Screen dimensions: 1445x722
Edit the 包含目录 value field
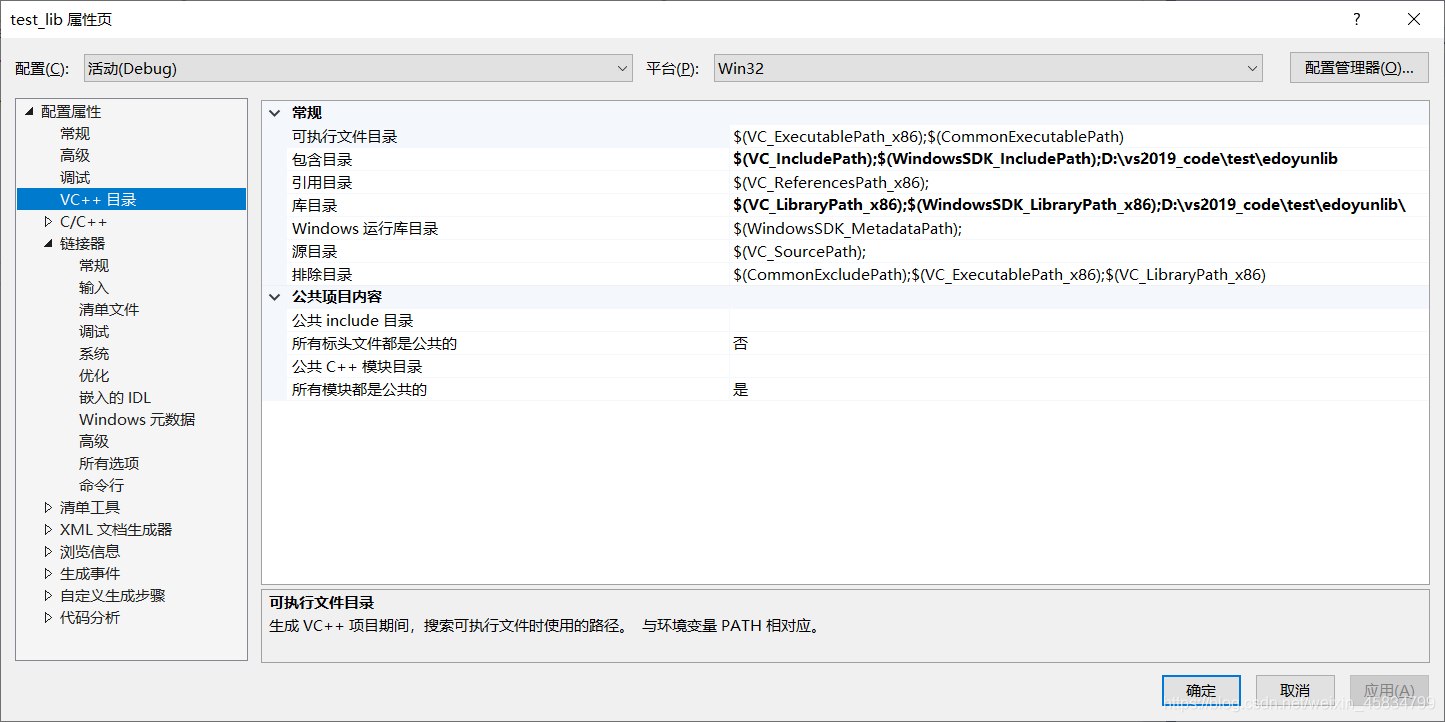[1078, 159]
